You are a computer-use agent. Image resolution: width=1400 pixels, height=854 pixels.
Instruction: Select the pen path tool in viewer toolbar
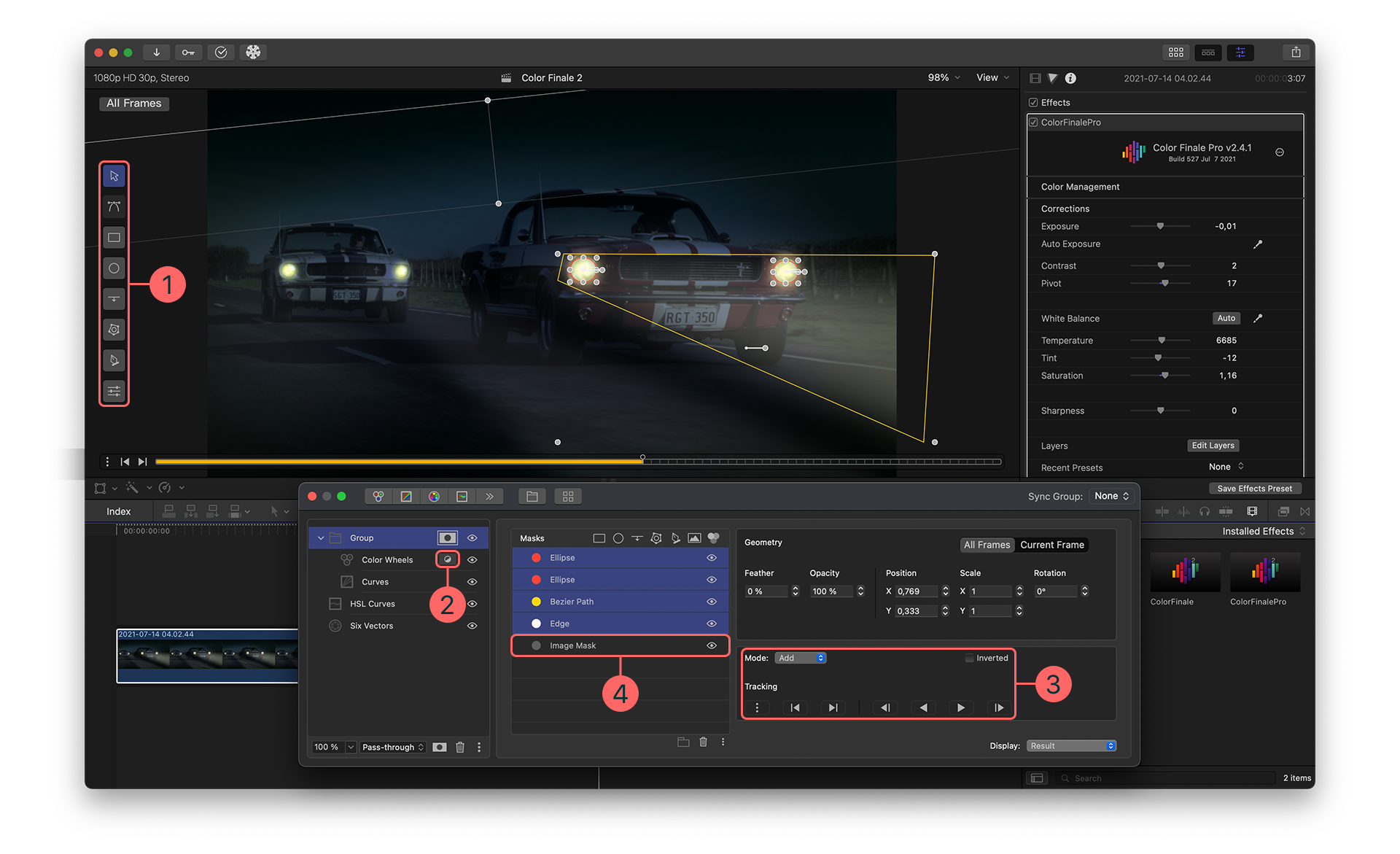[114, 360]
